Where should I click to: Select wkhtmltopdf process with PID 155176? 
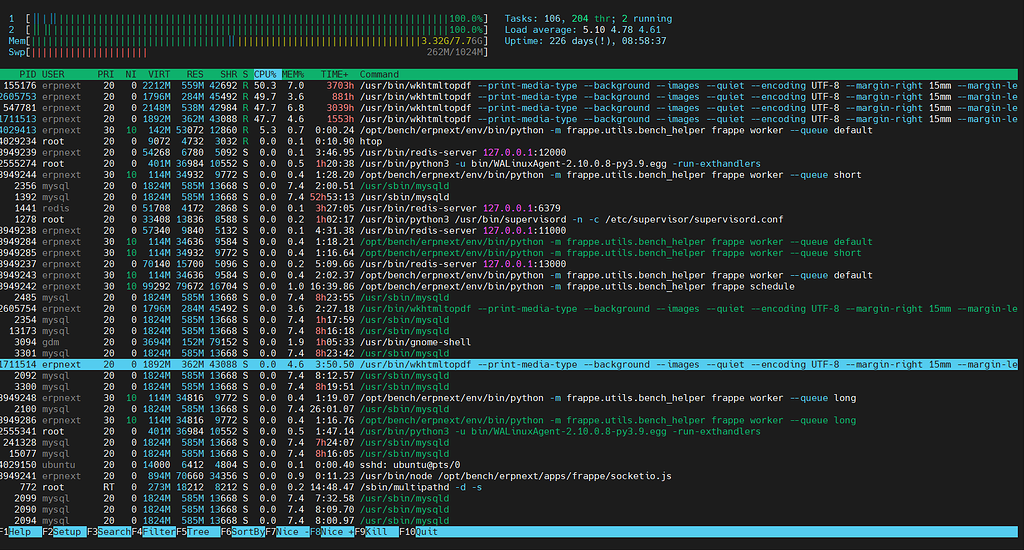coord(509,86)
